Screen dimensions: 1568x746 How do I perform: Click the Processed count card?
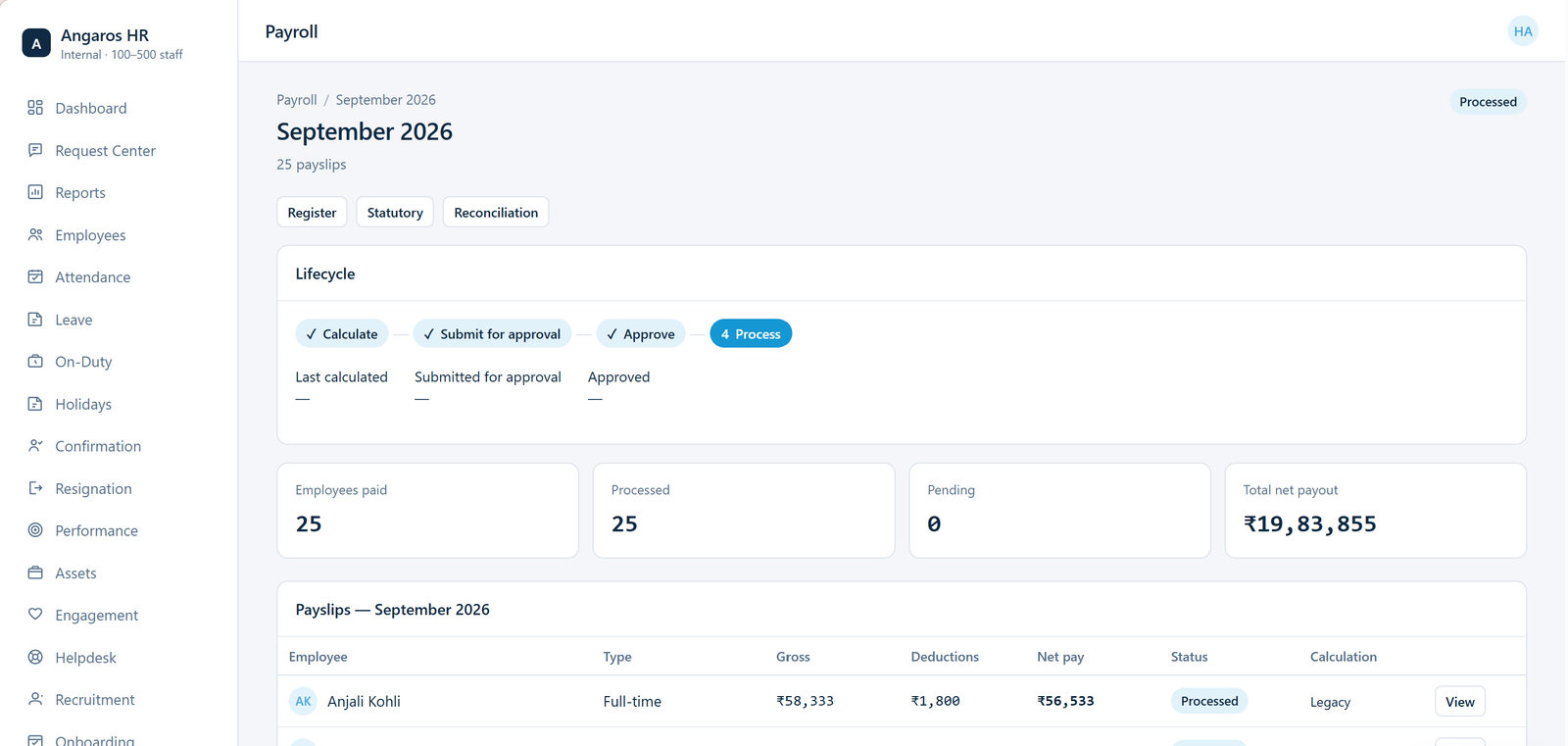(744, 511)
